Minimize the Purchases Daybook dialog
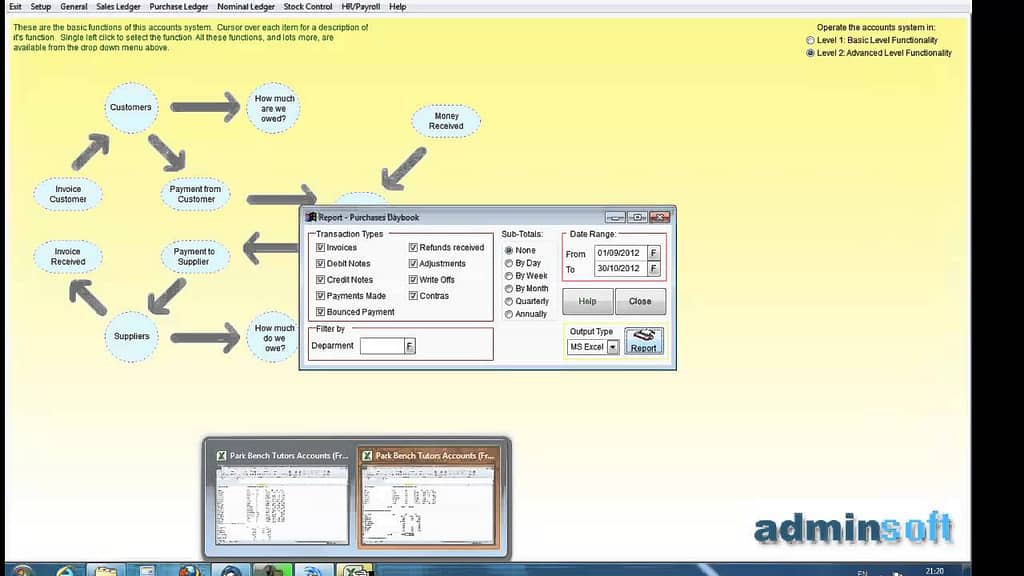Screen dimensions: 1024x576 [615, 217]
